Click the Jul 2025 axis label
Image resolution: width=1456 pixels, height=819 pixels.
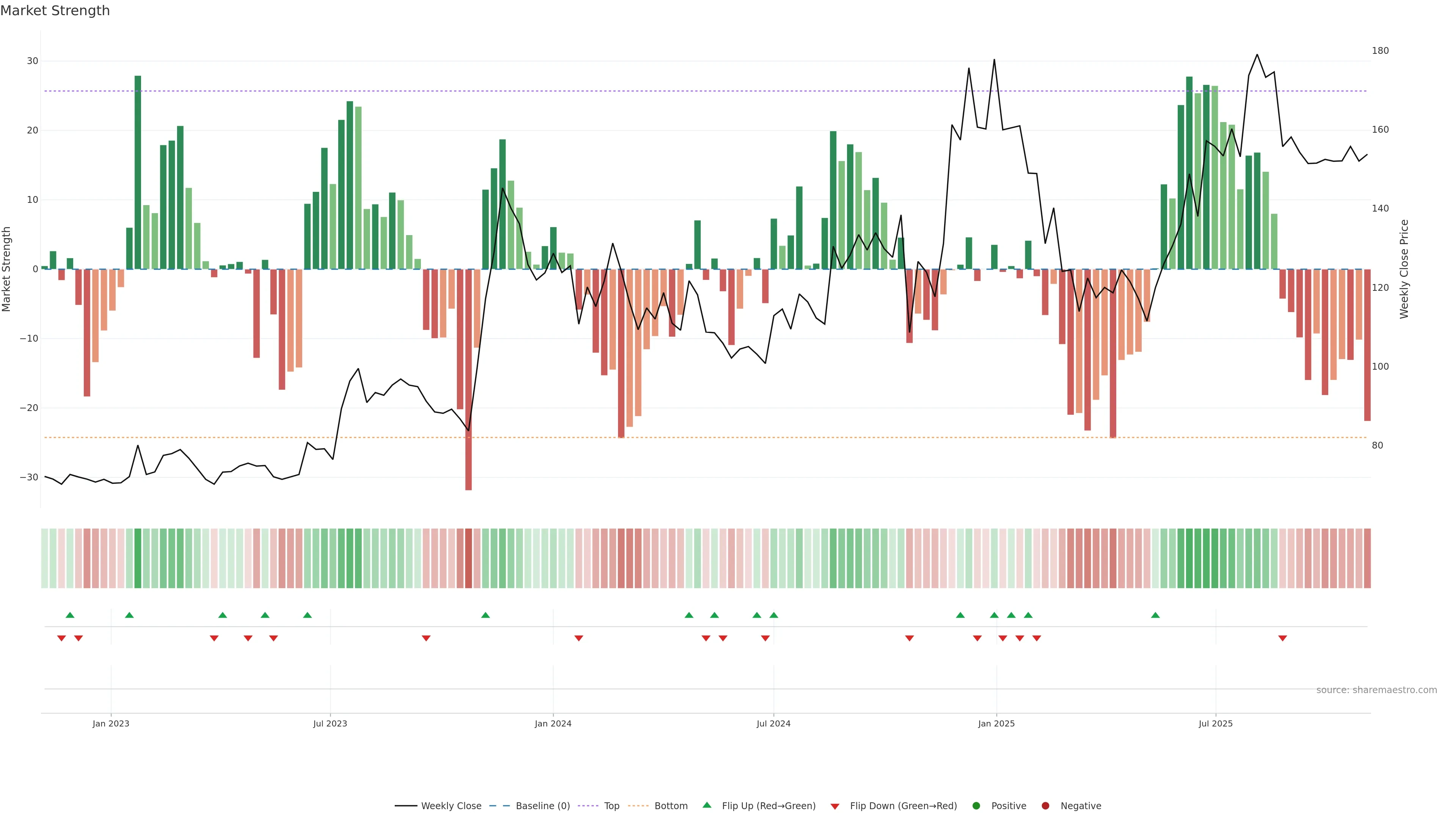tap(1215, 723)
